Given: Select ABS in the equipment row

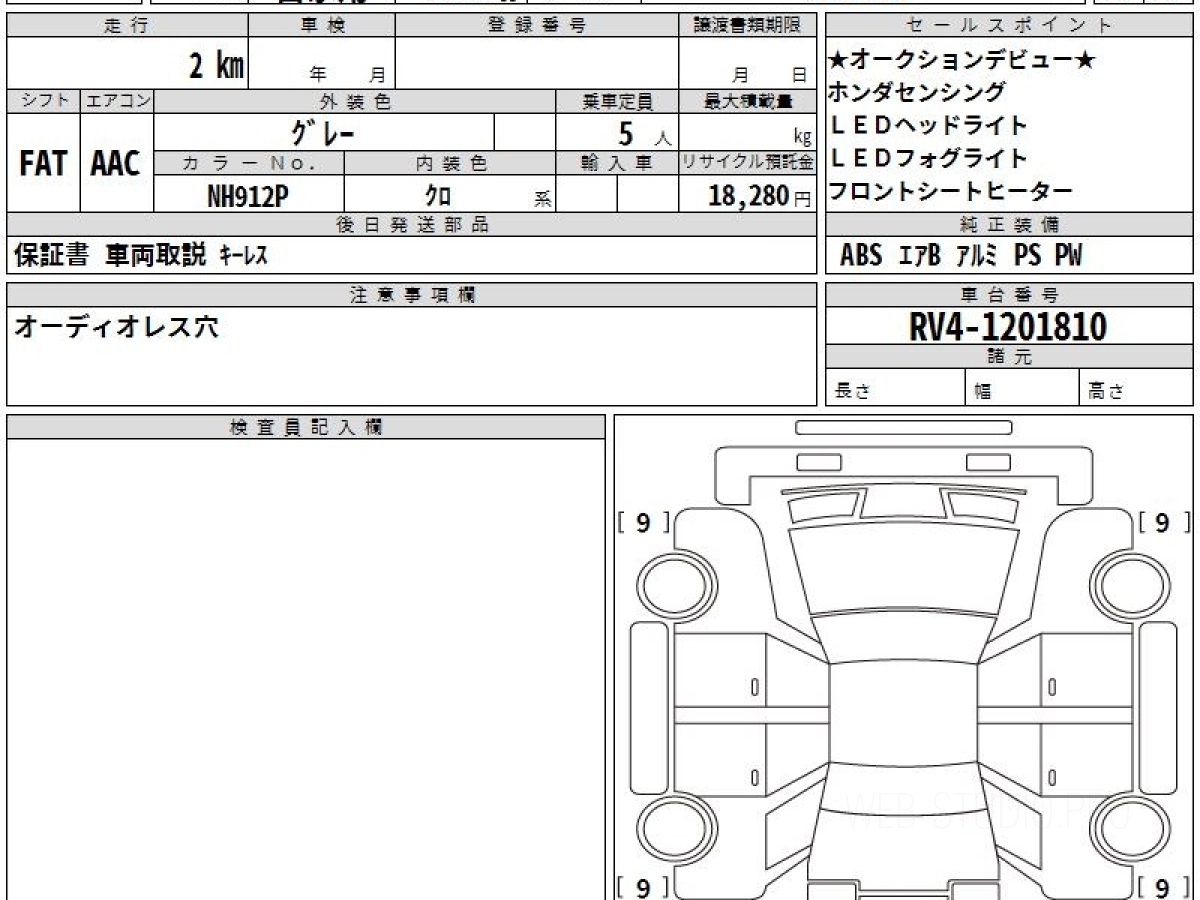Looking at the screenshot, I should pos(861,256).
